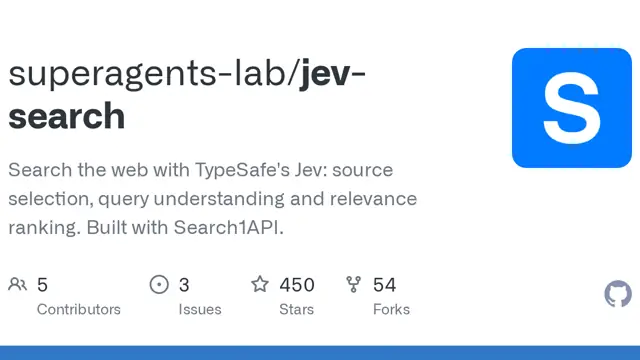The height and width of the screenshot is (360, 640).
Task: Click the Issues circle-dot icon
Action: 159,284
